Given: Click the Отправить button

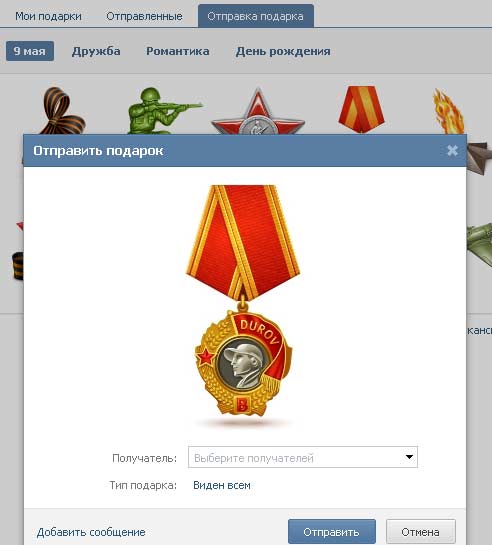Looking at the screenshot, I should click(x=332, y=531).
